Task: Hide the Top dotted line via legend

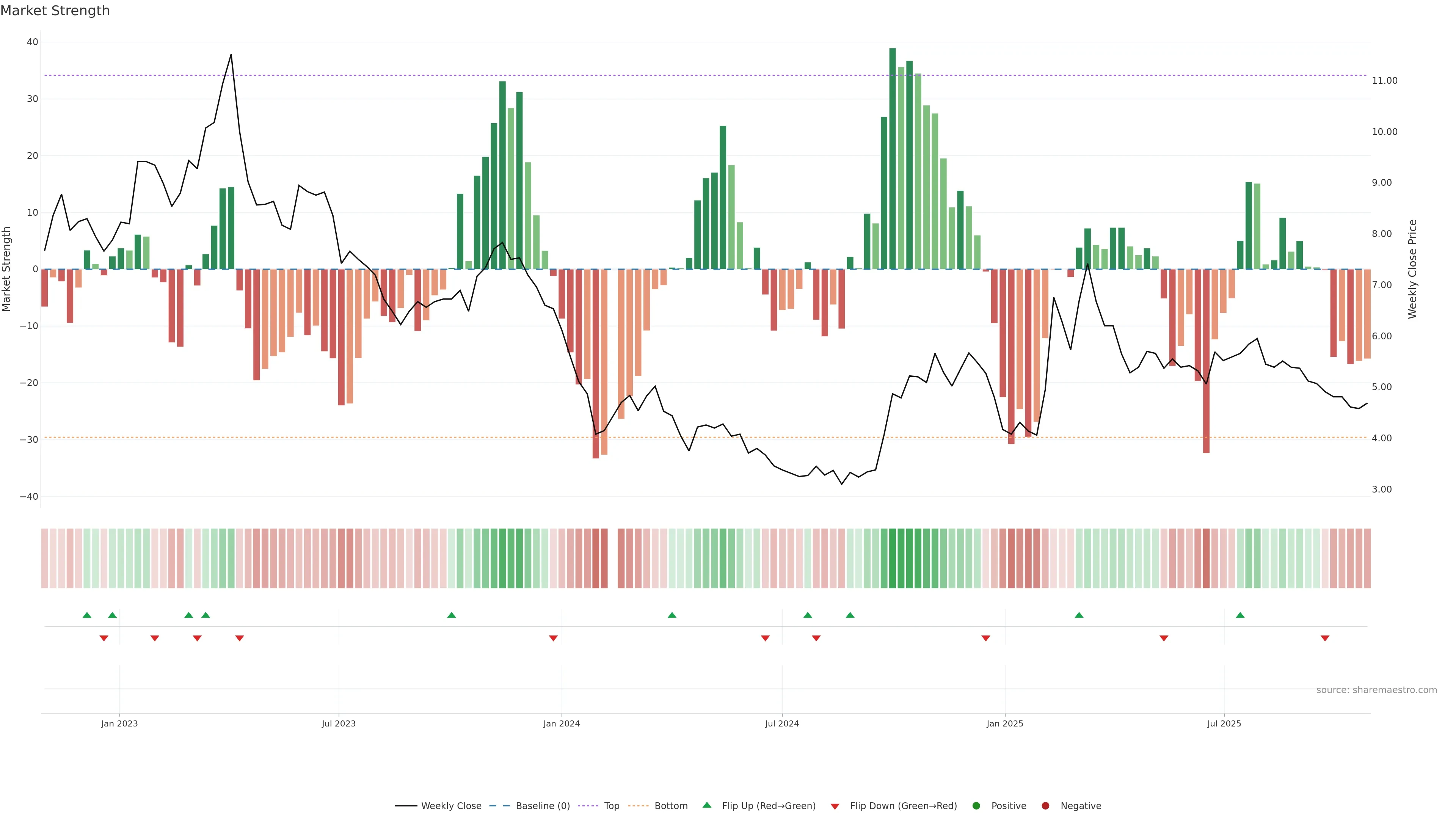Action: point(611,805)
